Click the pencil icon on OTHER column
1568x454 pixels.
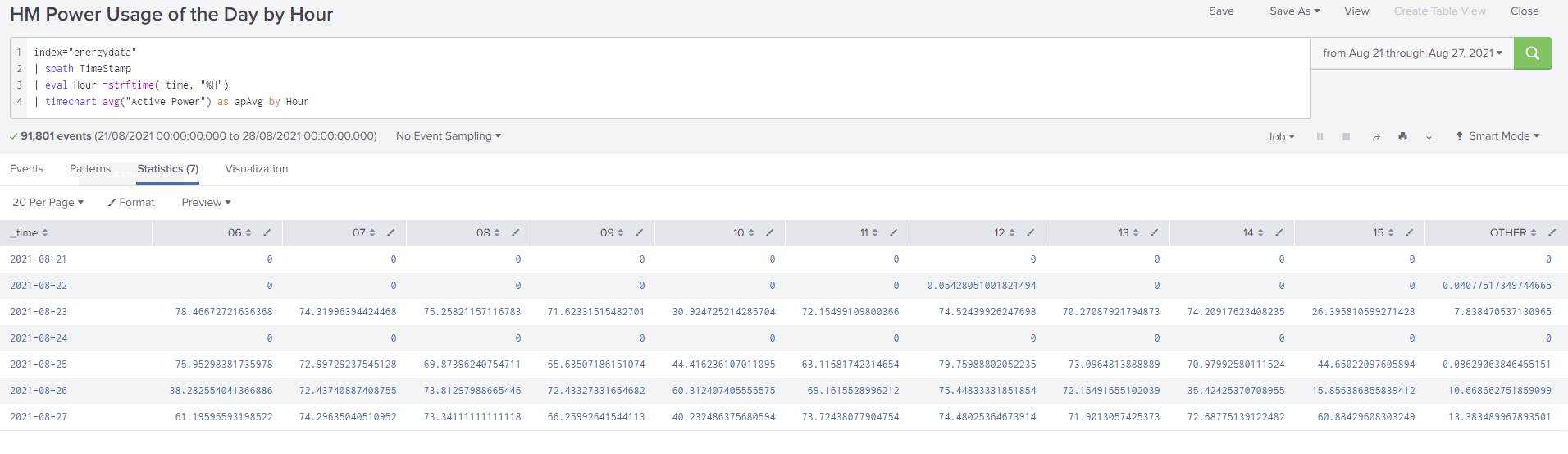click(1552, 233)
